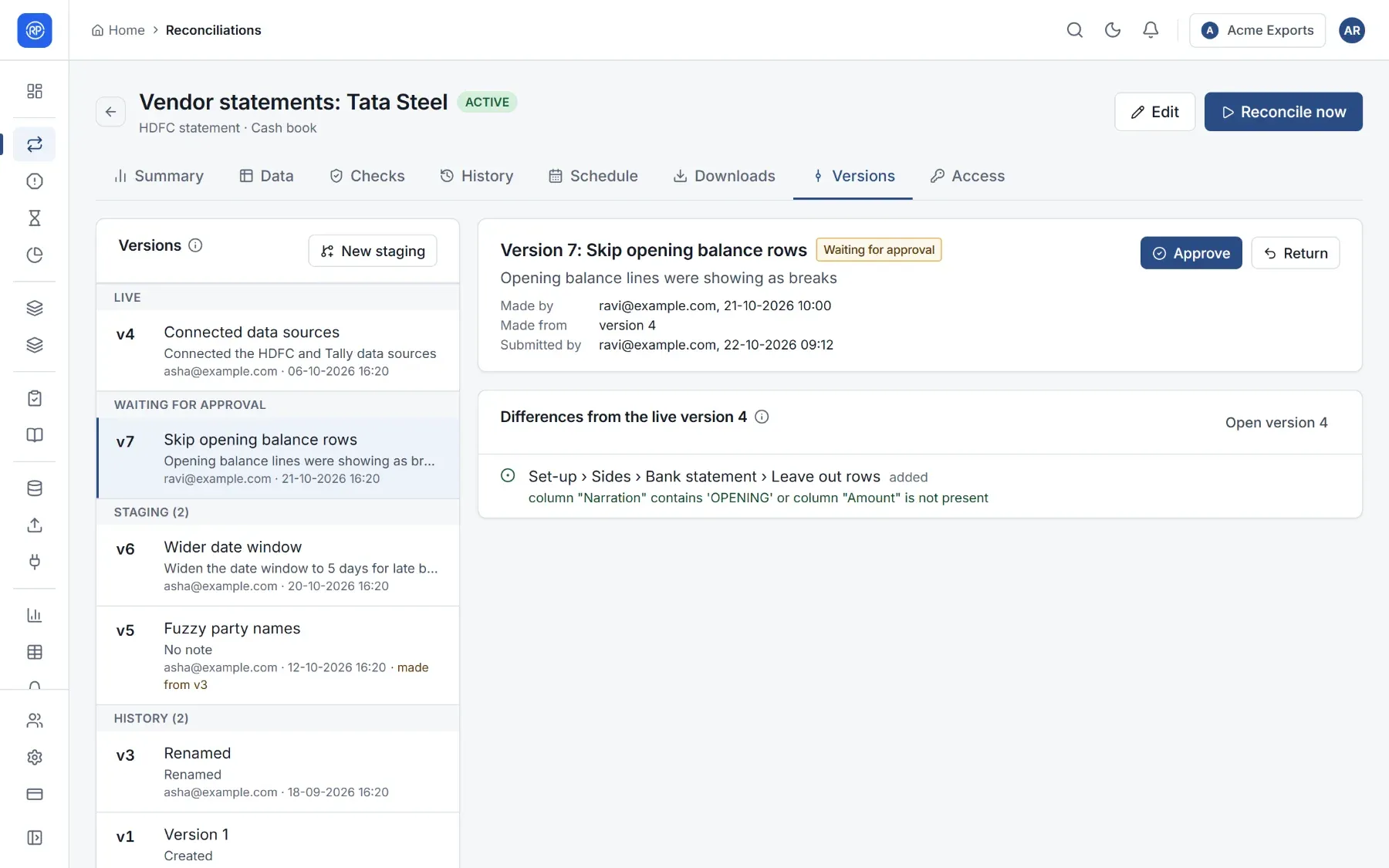This screenshot has width=1389, height=868.
Task: Click the Edit button
Action: point(1154,112)
